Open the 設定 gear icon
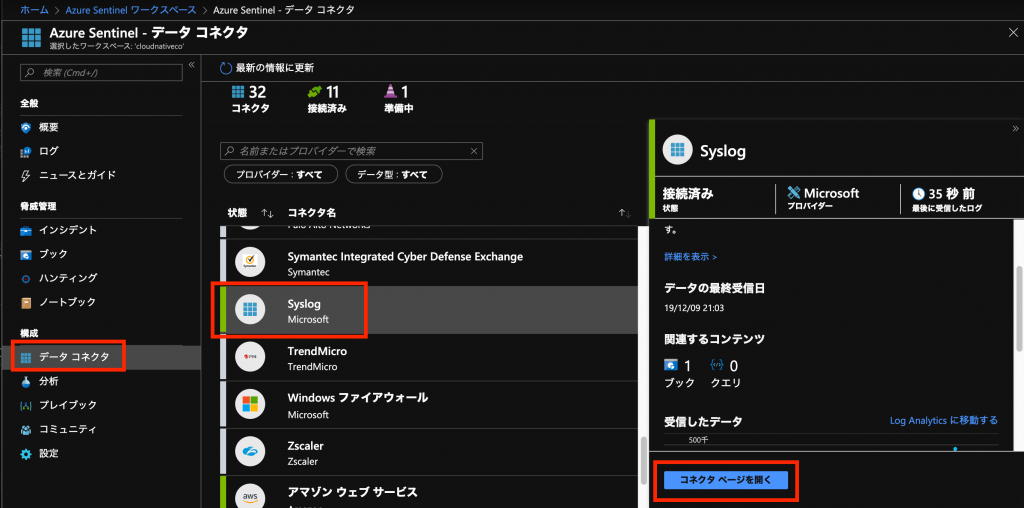1024x508 pixels. tap(26, 454)
